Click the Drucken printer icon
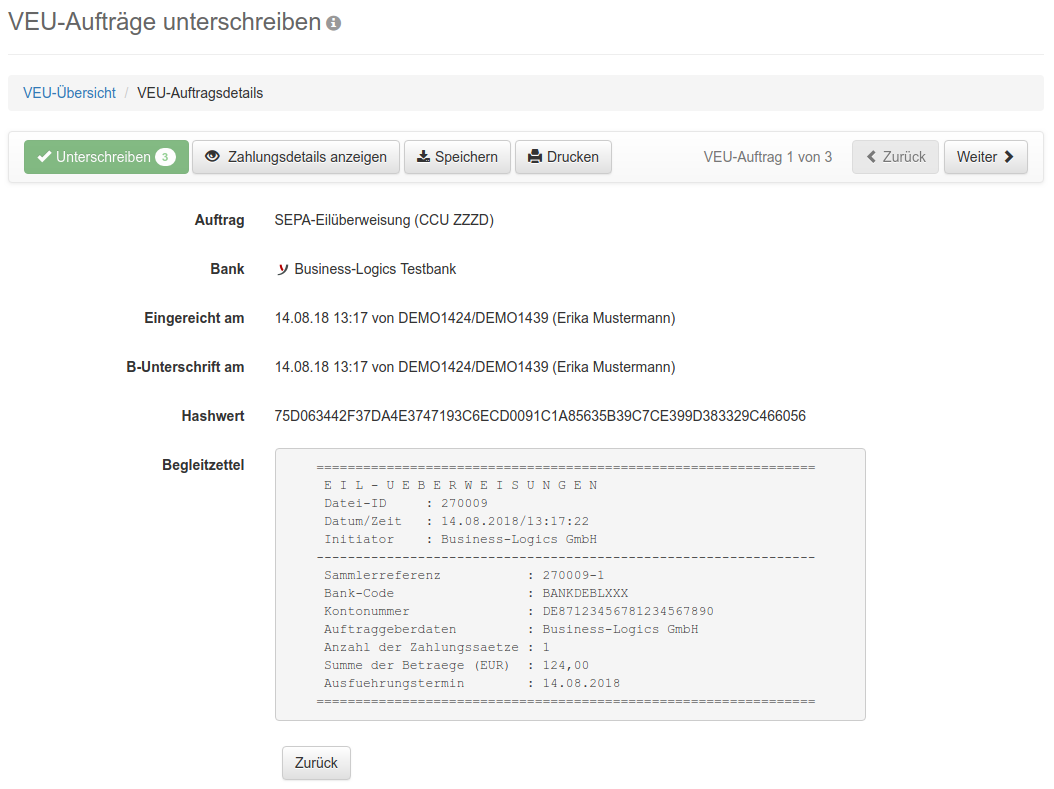This screenshot has width=1054, height=789. 535,157
